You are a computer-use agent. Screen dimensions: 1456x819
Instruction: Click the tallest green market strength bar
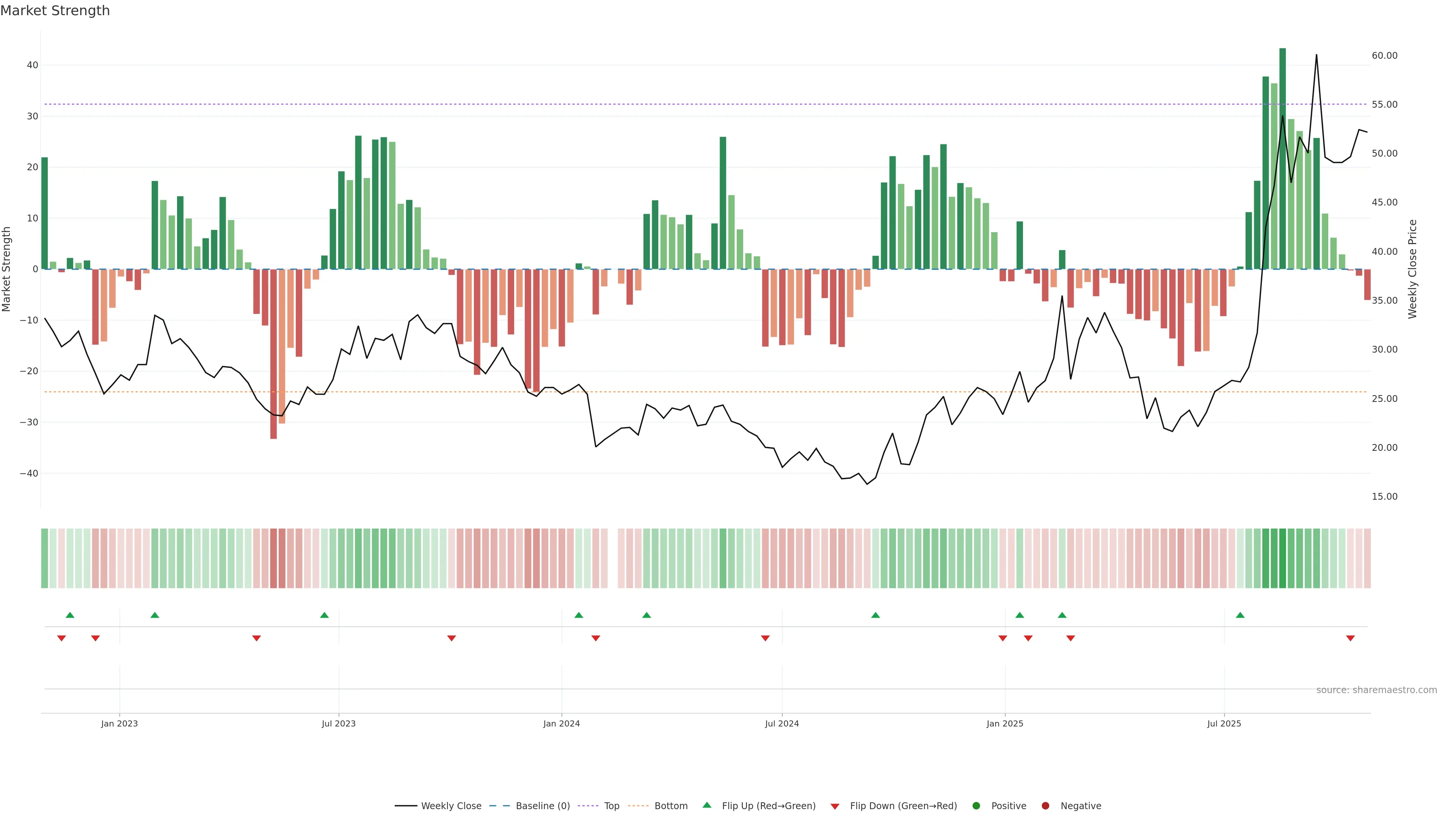1282,158
